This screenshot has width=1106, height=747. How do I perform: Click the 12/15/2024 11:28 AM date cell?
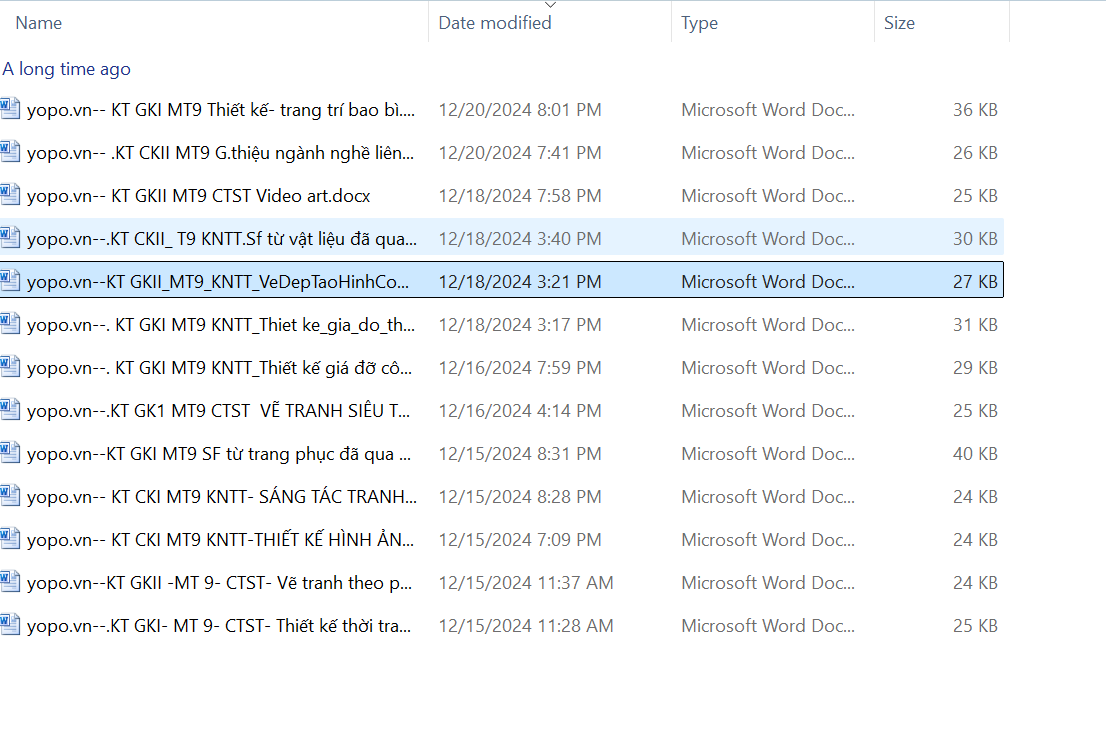click(526, 626)
